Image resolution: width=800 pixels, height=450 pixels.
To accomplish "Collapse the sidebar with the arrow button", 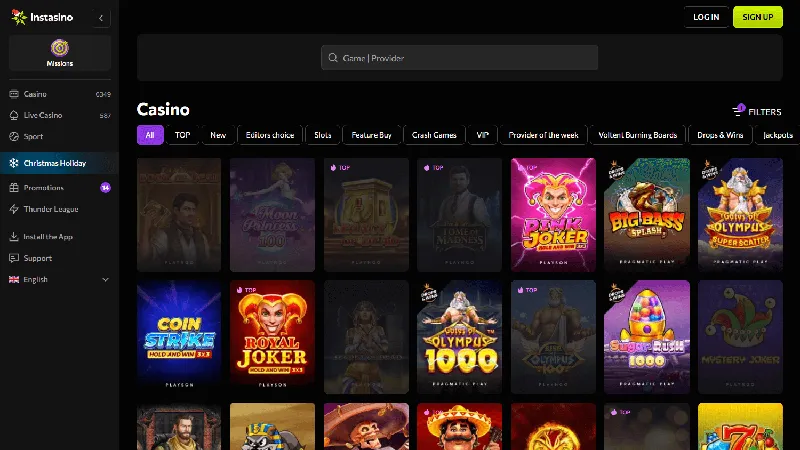I will point(101,18).
